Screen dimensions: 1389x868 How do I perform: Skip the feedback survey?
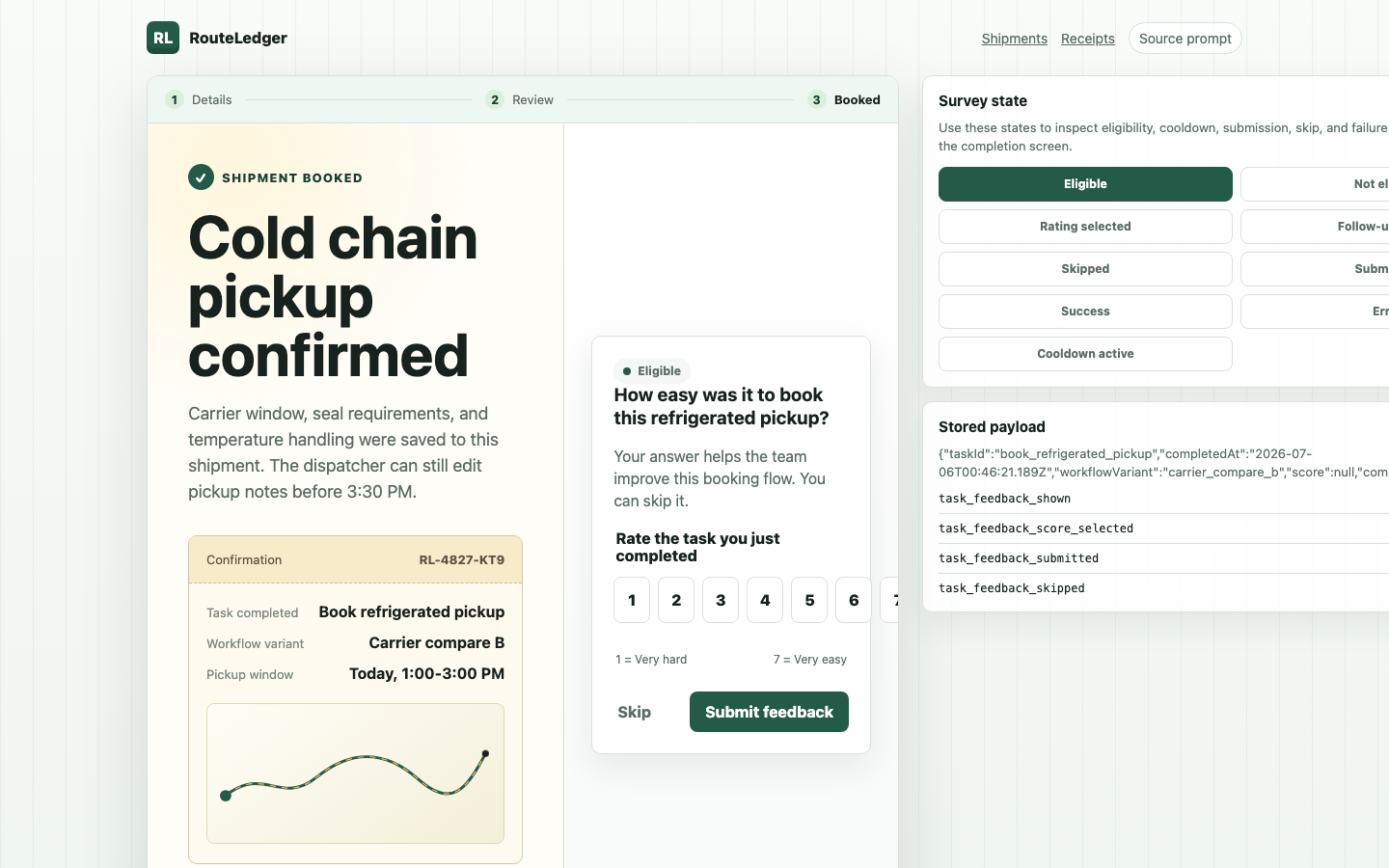[x=635, y=712]
